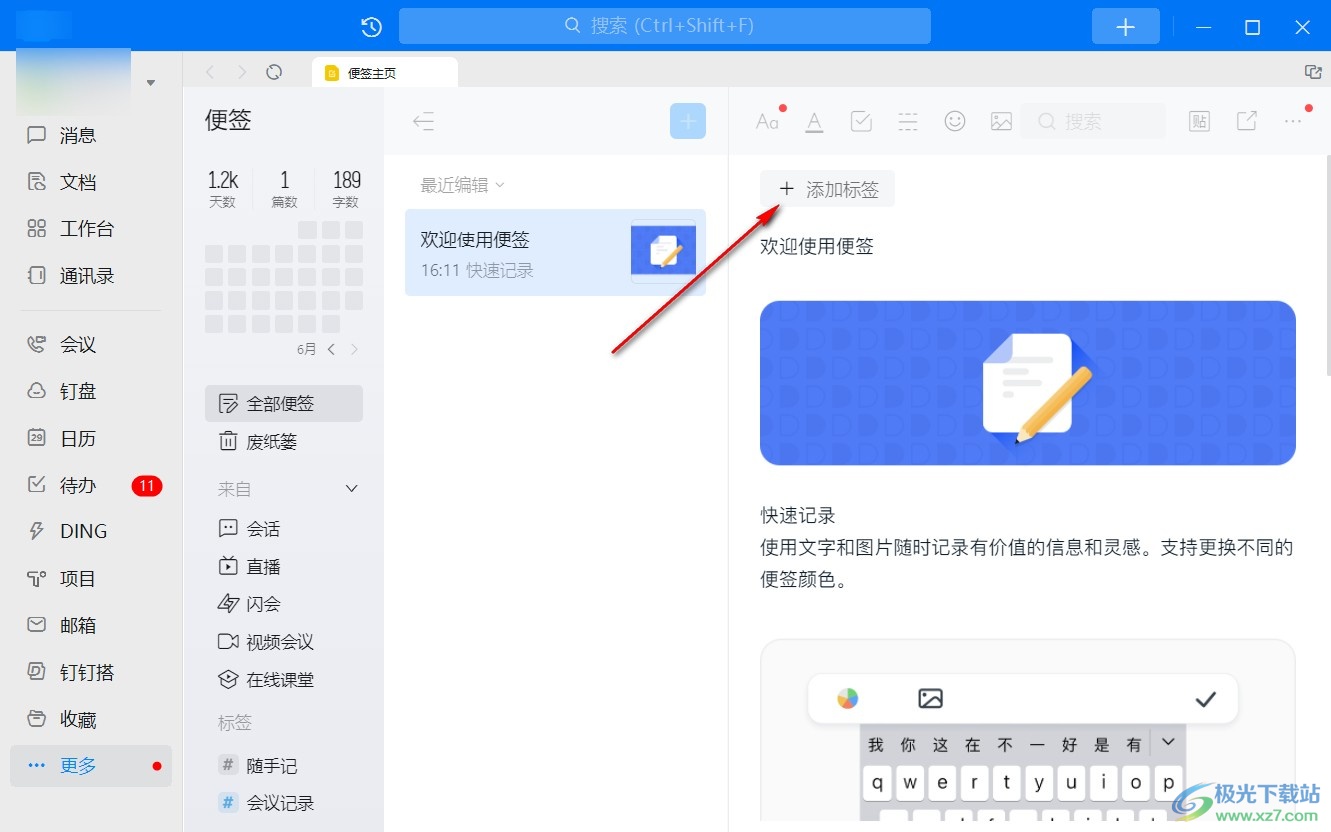Open Messages (消息) in the sidebar
Image resolution: width=1331 pixels, height=832 pixels.
pos(91,135)
